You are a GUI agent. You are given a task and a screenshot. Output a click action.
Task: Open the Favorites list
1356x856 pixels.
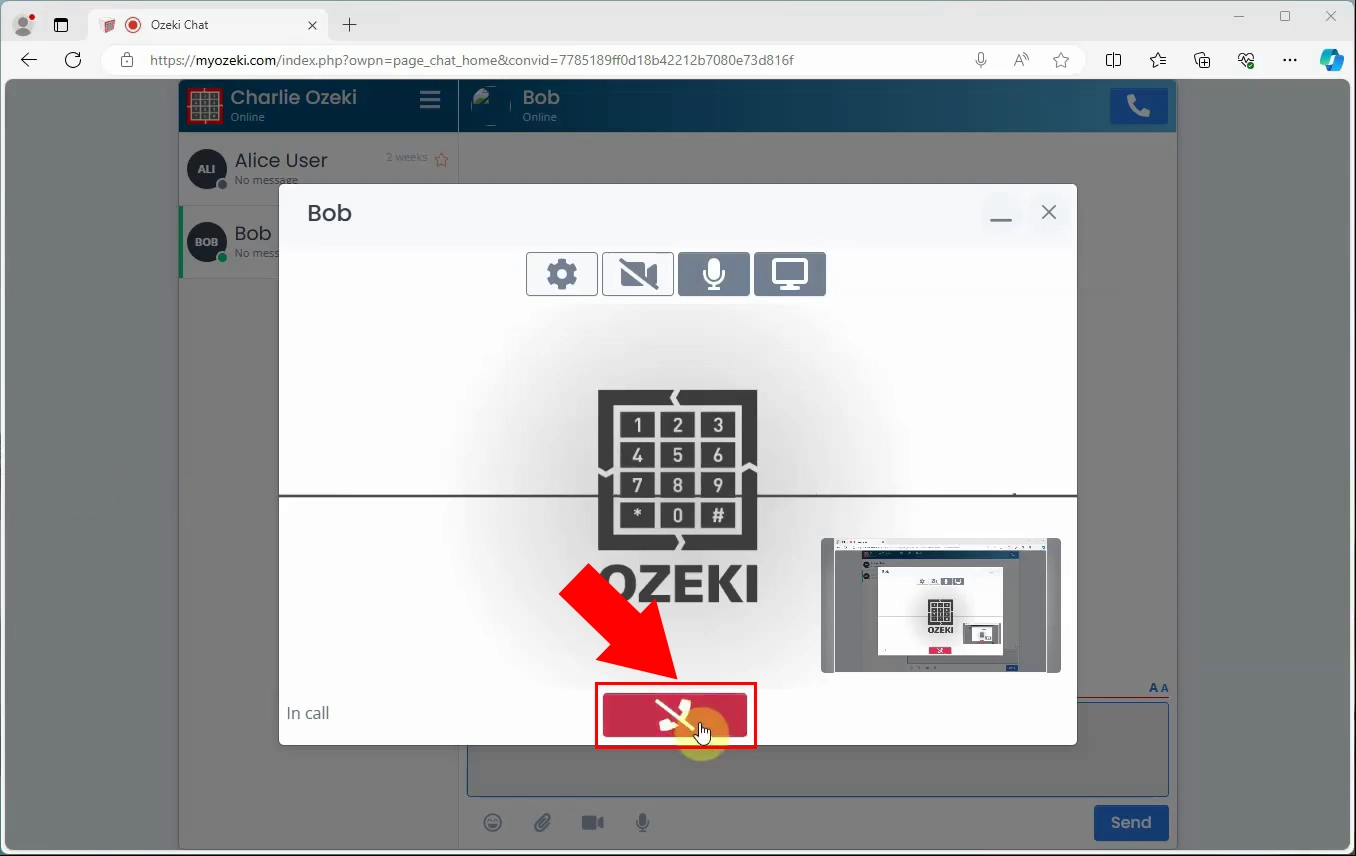pyautogui.click(x=1158, y=60)
